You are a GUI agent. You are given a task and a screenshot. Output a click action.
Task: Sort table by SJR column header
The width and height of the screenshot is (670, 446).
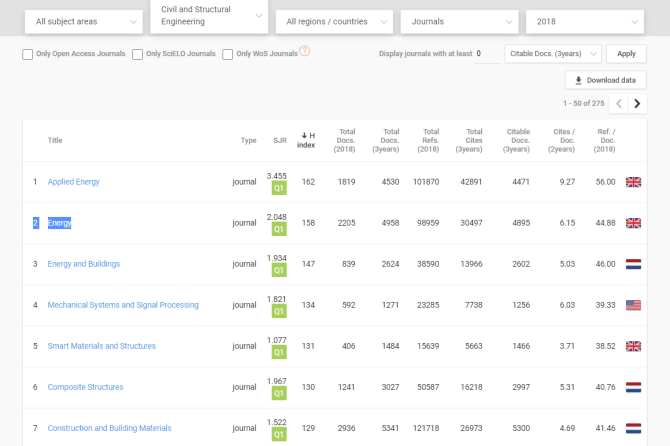pyautogui.click(x=279, y=140)
